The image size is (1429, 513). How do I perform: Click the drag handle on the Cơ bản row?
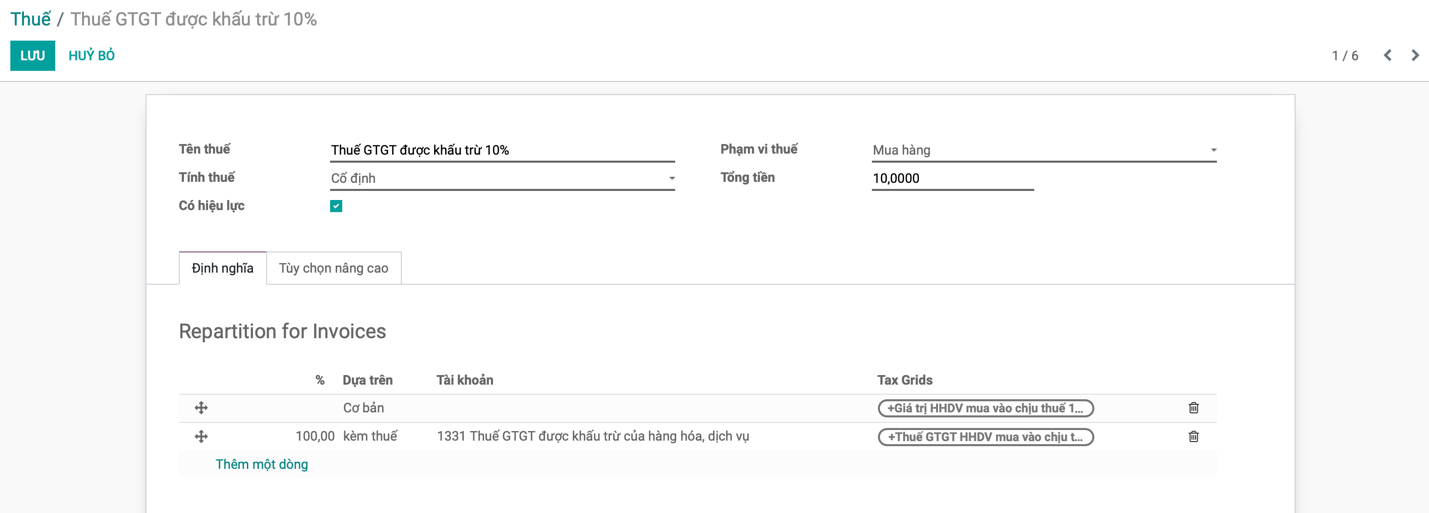201,408
